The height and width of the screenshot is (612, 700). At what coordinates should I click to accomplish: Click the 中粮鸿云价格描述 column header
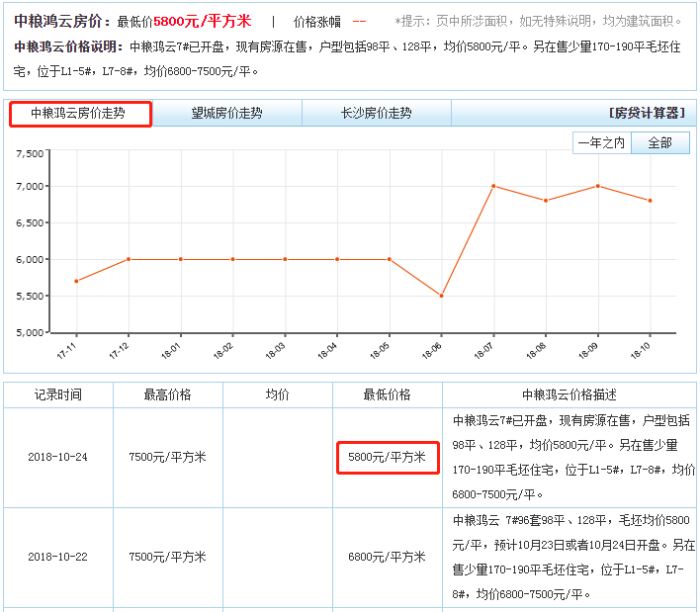(x=569, y=395)
